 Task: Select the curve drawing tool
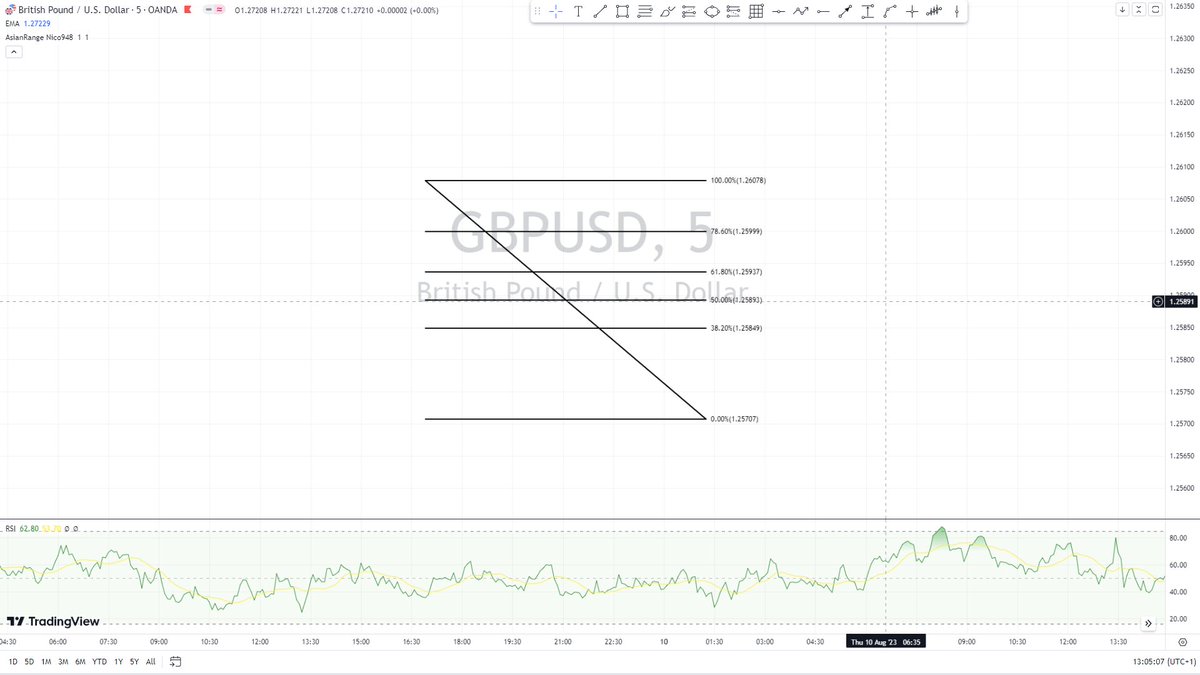click(889, 12)
